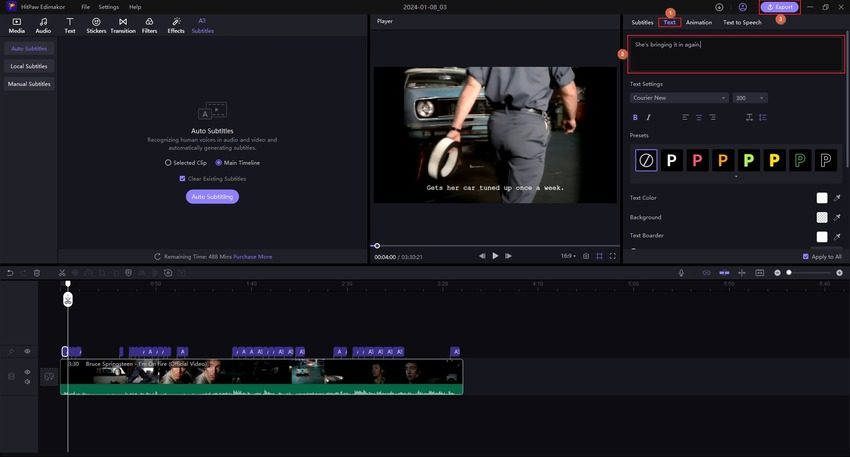Image resolution: width=850 pixels, height=457 pixels.
Task: Open the File menu
Action: [85, 7]
